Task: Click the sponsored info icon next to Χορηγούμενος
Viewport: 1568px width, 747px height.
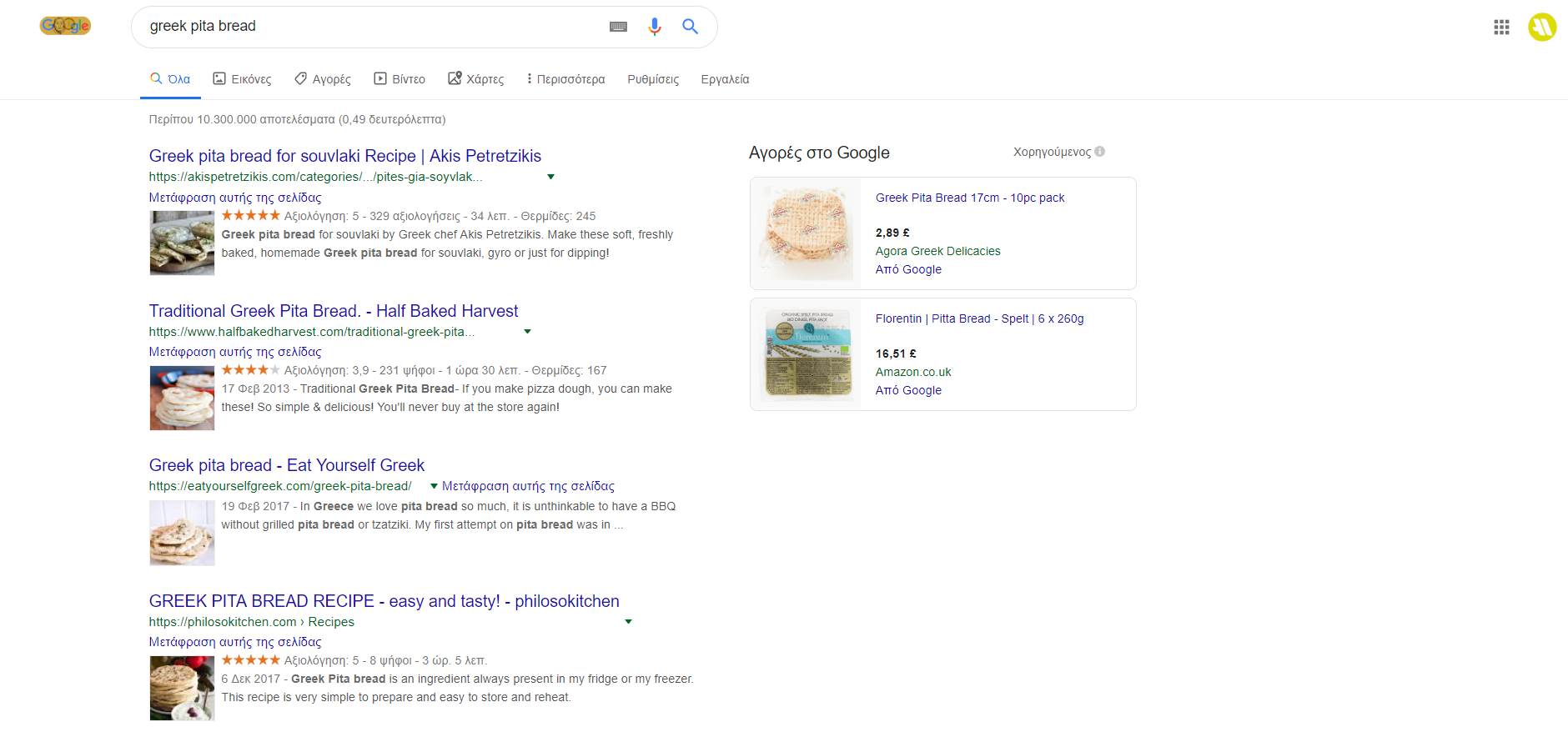Action: tap(1100, 152)
